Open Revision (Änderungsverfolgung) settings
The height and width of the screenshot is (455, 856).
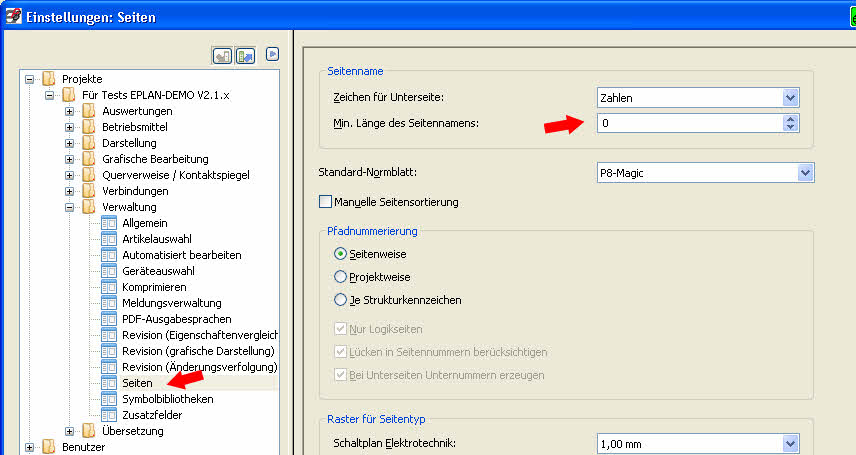pyautogui.click(x=200, y=367)
